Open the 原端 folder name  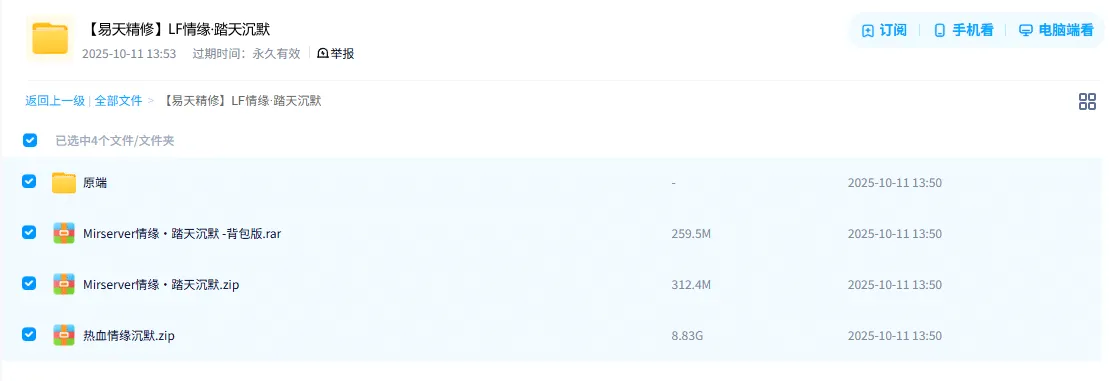[95, 183]
